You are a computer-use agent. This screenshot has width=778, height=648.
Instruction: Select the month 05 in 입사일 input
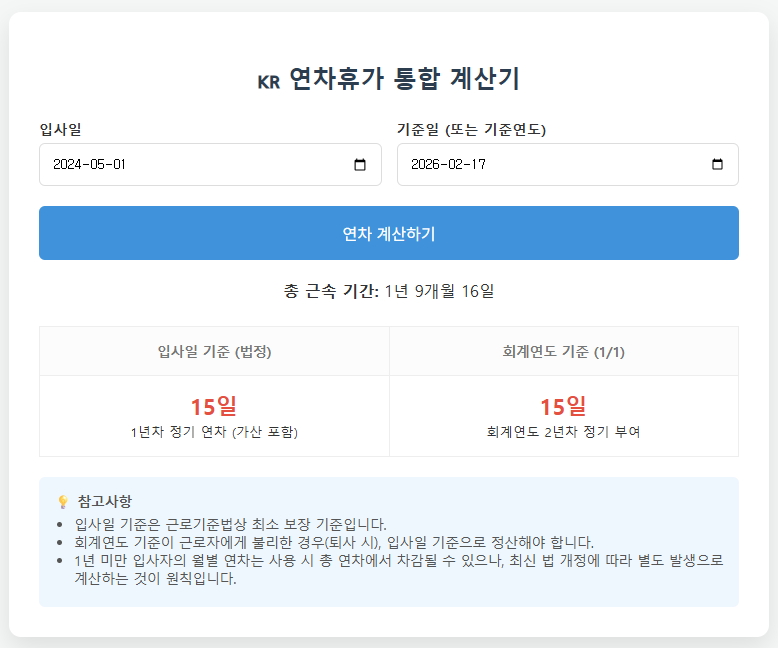coord(99,165)
